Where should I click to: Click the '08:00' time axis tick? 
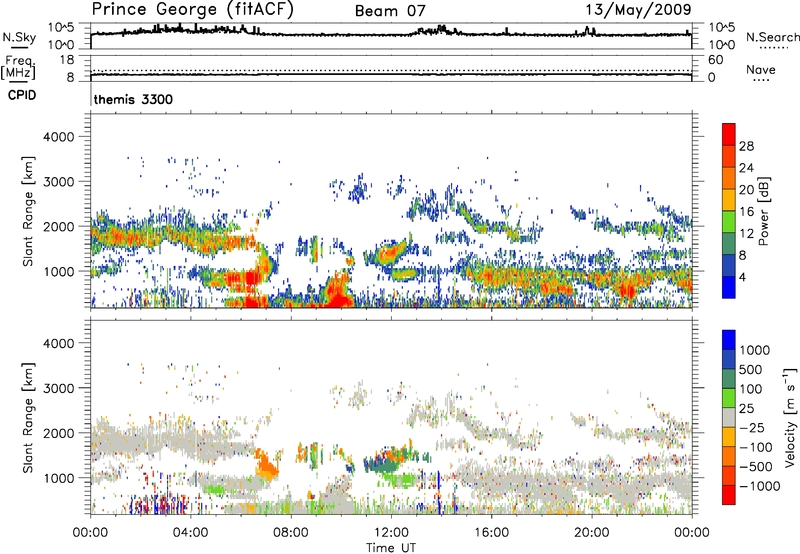coord(291,533)
